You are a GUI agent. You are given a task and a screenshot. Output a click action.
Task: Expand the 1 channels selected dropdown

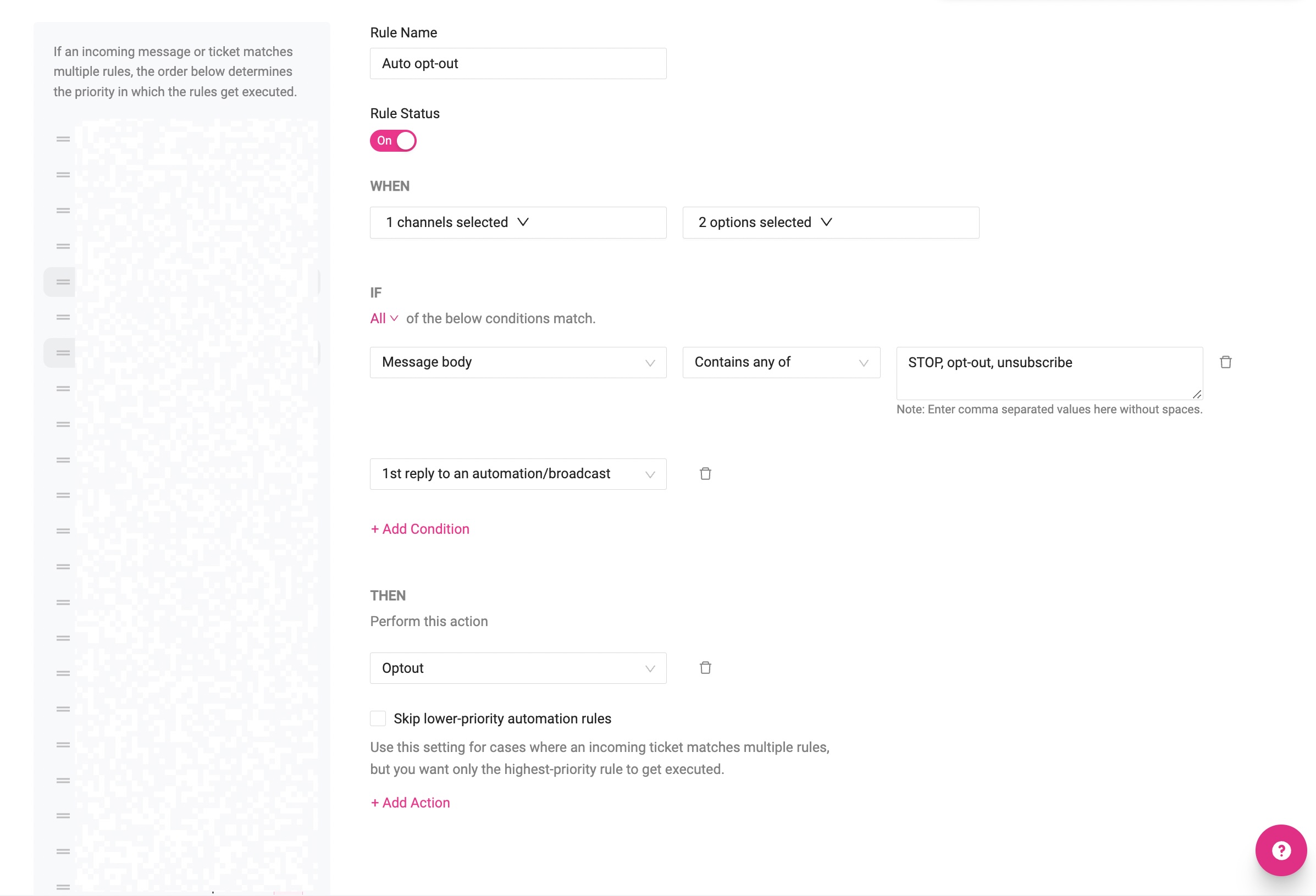(518, 223)
